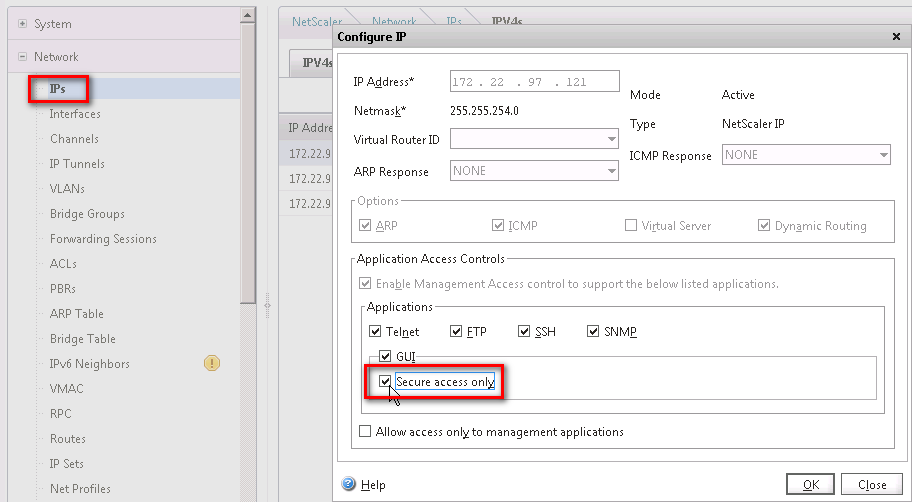Uncheck the SSH application checkbox
This screenshot has height=502, width=912.
[x=524, y=332]
